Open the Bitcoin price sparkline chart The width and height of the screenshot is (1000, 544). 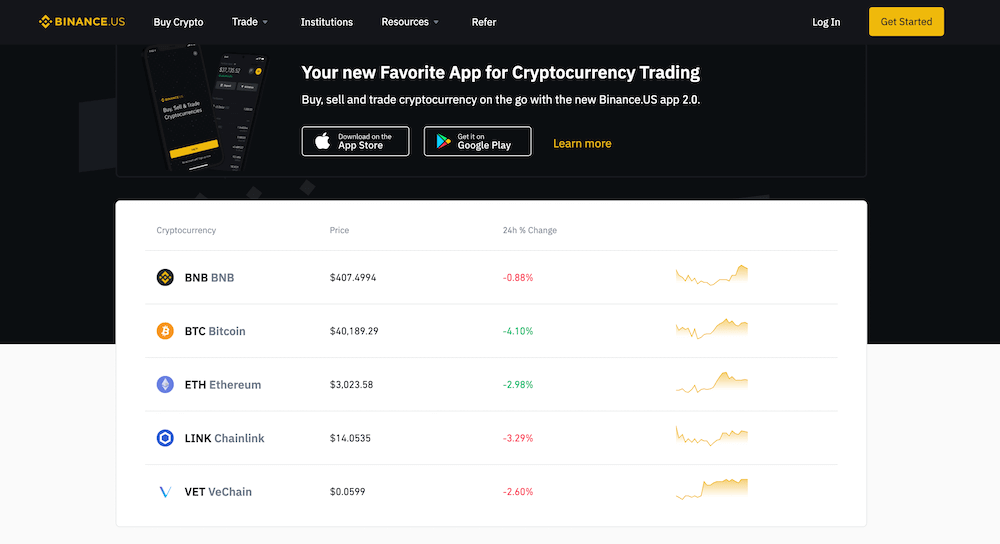(712, 328)
